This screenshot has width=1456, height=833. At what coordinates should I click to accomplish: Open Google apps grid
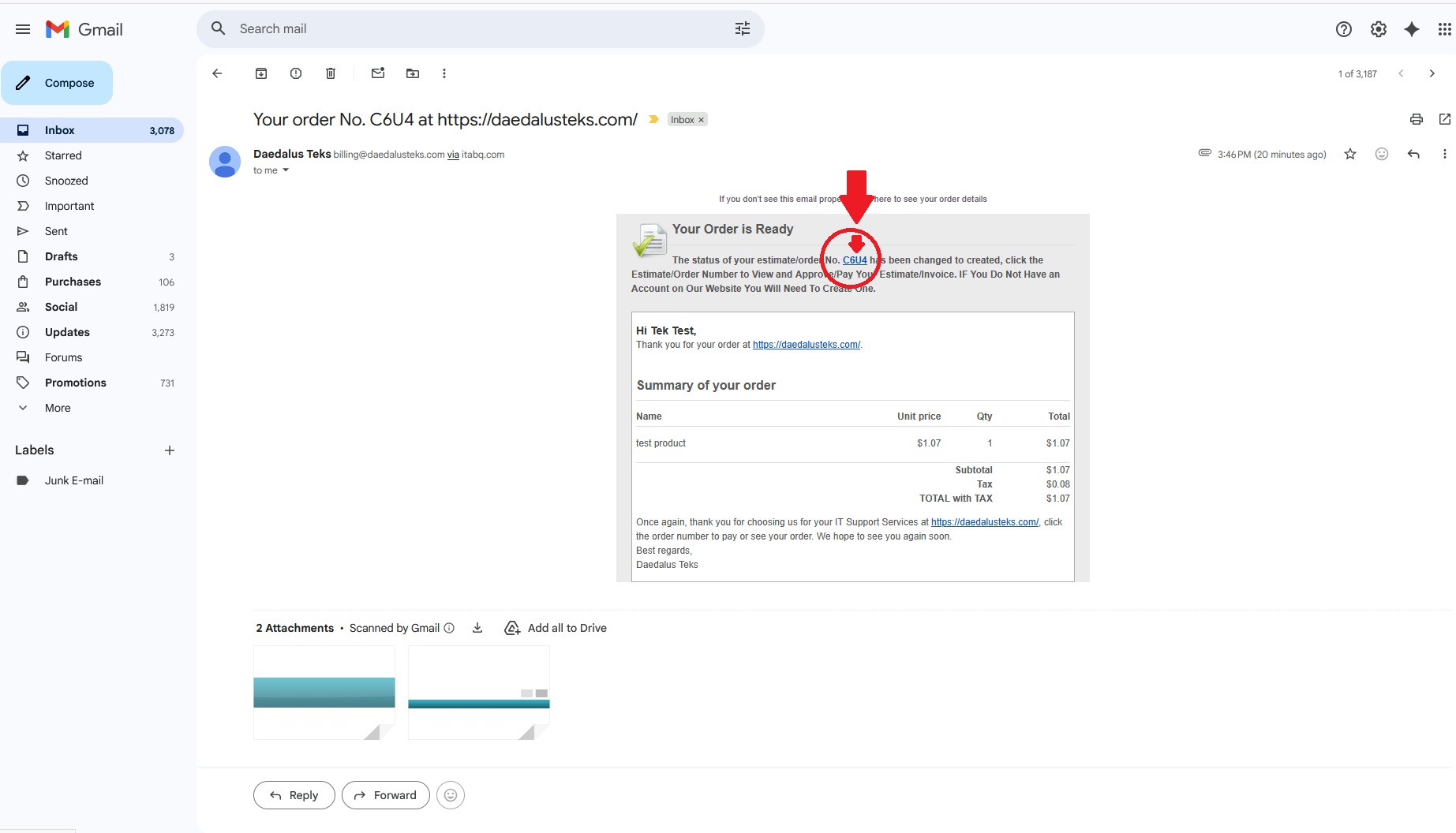pyautogui.click(x=1444, y=29)
